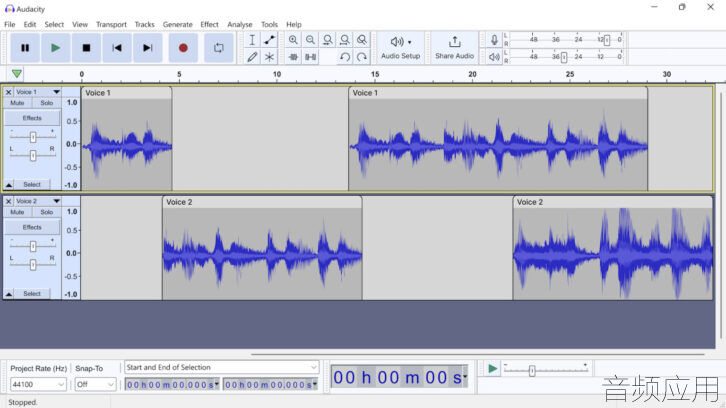The width and height of the screenshot is (726, 408).
Task: Collapse the Voice 1 track
Action: [x=8, y=185]
